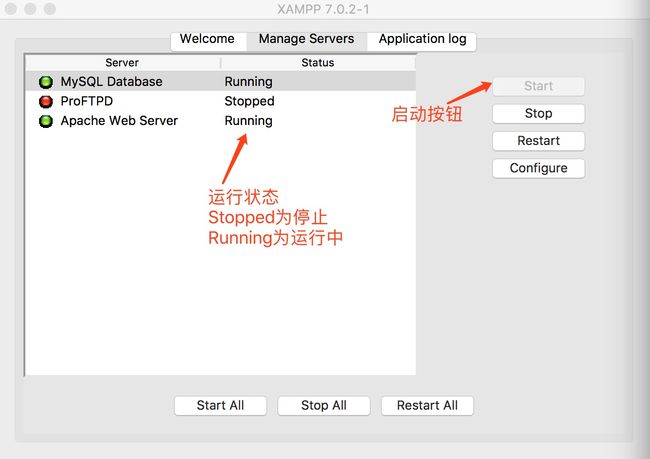Screen dimensions: 650x459
Task: Click the Stopped status of ProFTPD
Action: pos(249,101)
